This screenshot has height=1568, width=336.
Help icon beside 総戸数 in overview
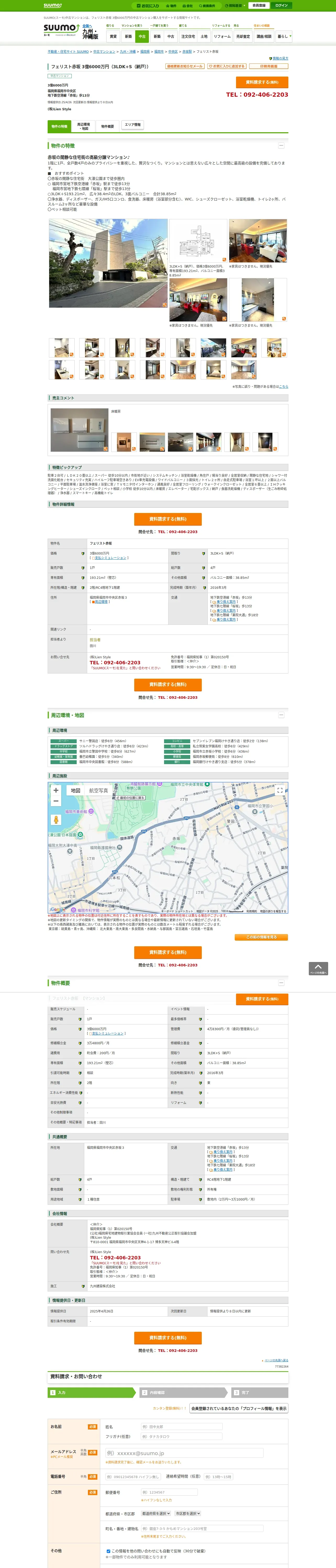pyautogui.click(x=80, y=1179)
